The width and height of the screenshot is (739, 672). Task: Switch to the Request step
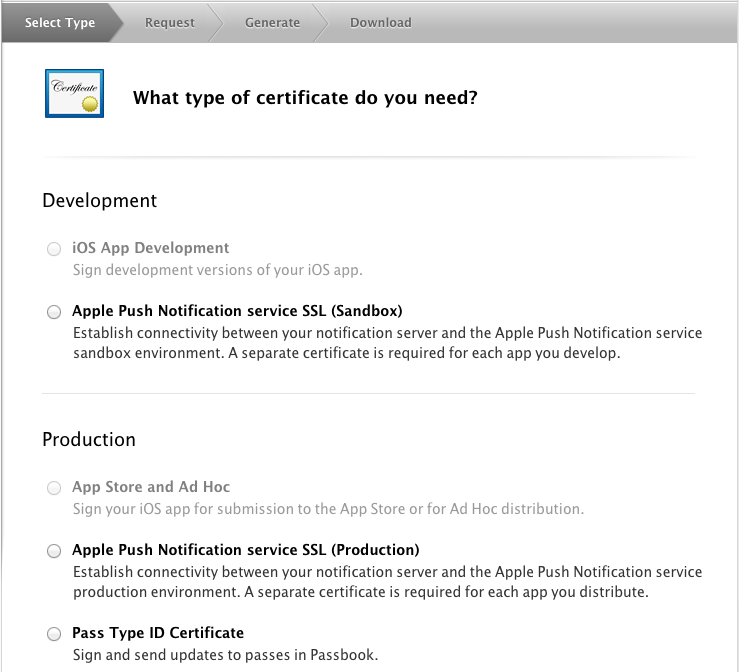[x=170, y=22]
